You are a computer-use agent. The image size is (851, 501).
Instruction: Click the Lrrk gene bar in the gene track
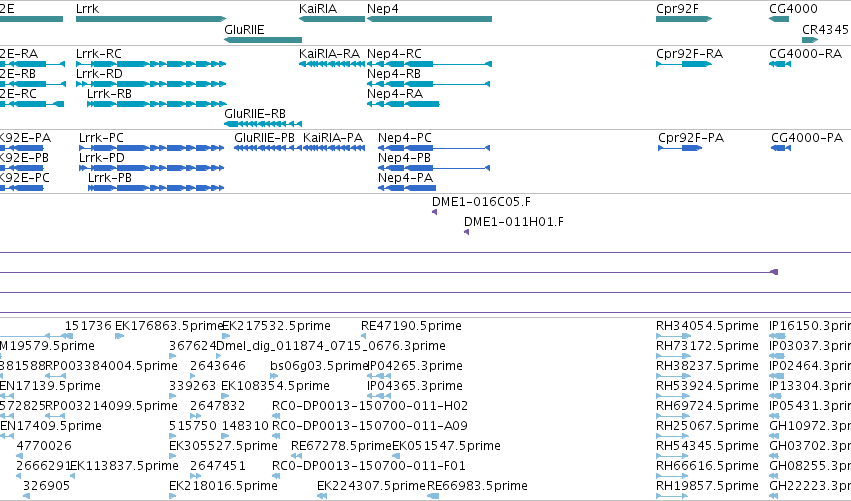click(x=151, y=19)
